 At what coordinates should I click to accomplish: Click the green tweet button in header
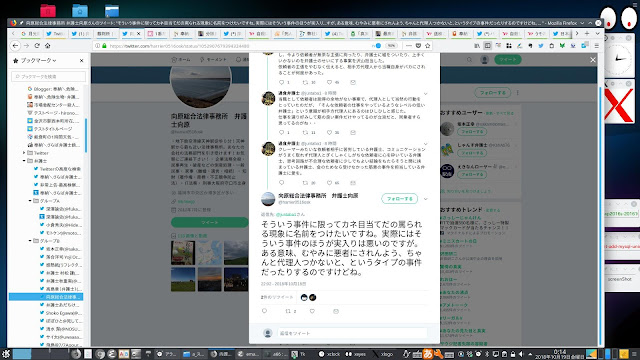point(508,60)
